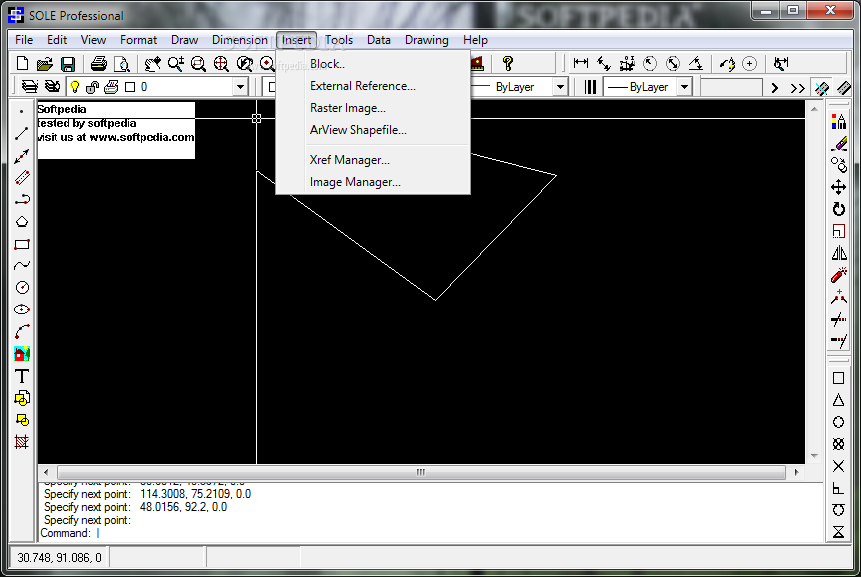Click the layer color white square swatch
The width and height of the screenshot is (861, 577).
pos(130,87)
